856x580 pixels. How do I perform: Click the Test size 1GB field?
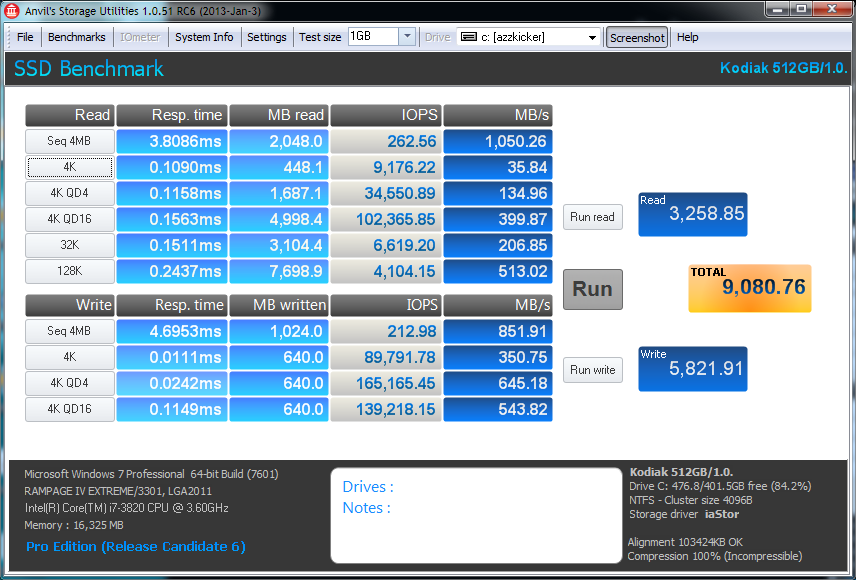pos(373,36)
